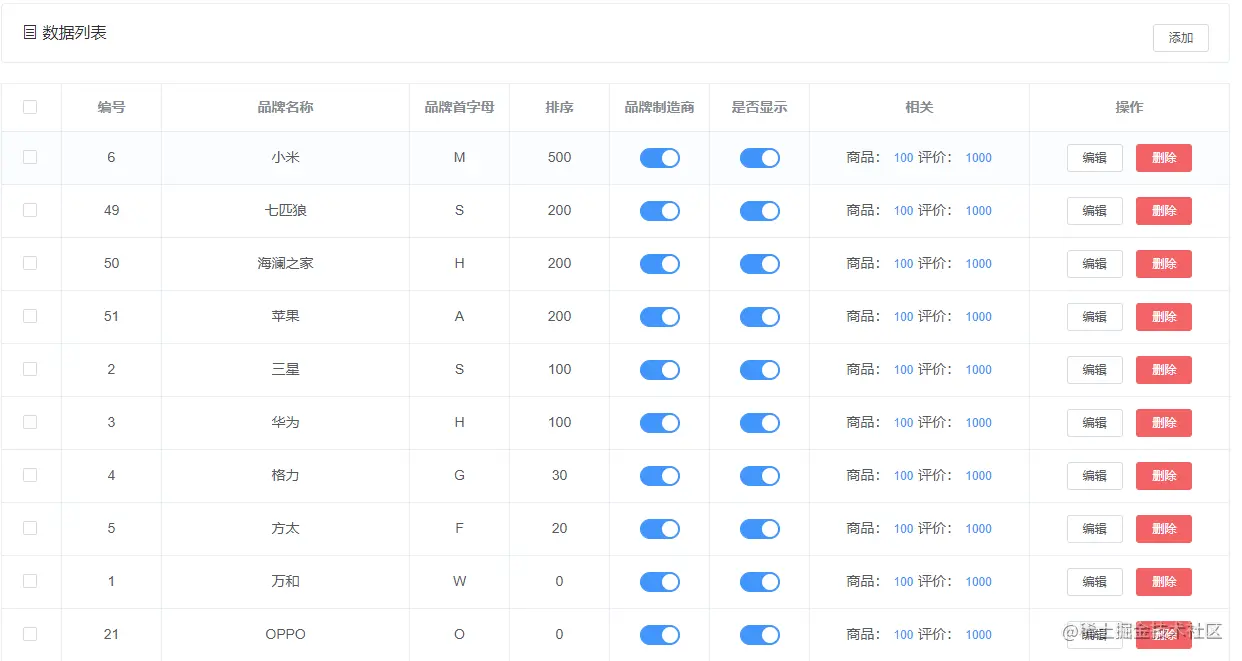Image resolution: width=1242 pixels, height=661 pixels.
Task: Edit the 苹果 brand row
Action: pyautogui.click(x=1095, y=317)
